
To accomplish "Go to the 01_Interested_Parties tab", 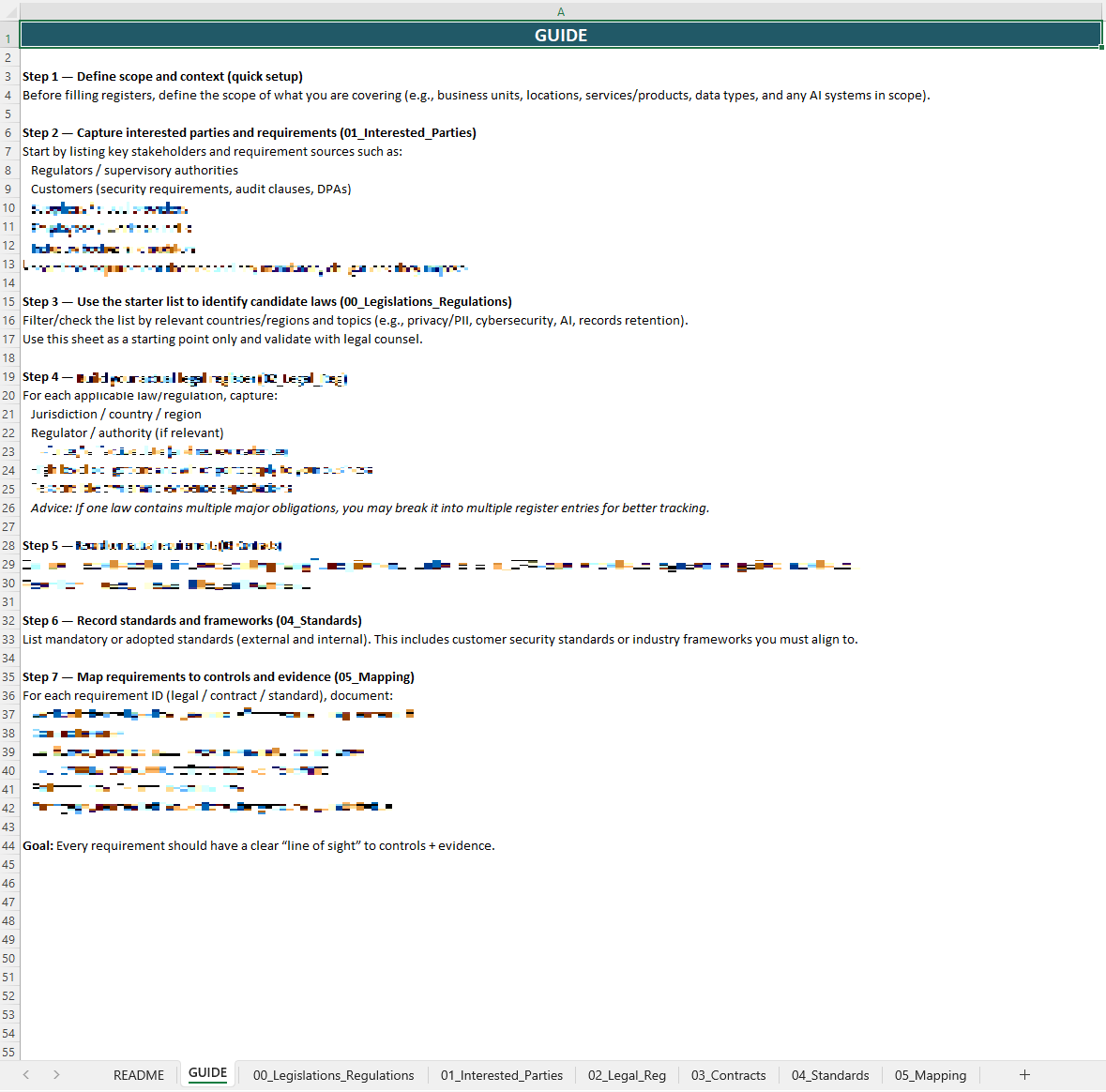I will tap(501, 1075).
